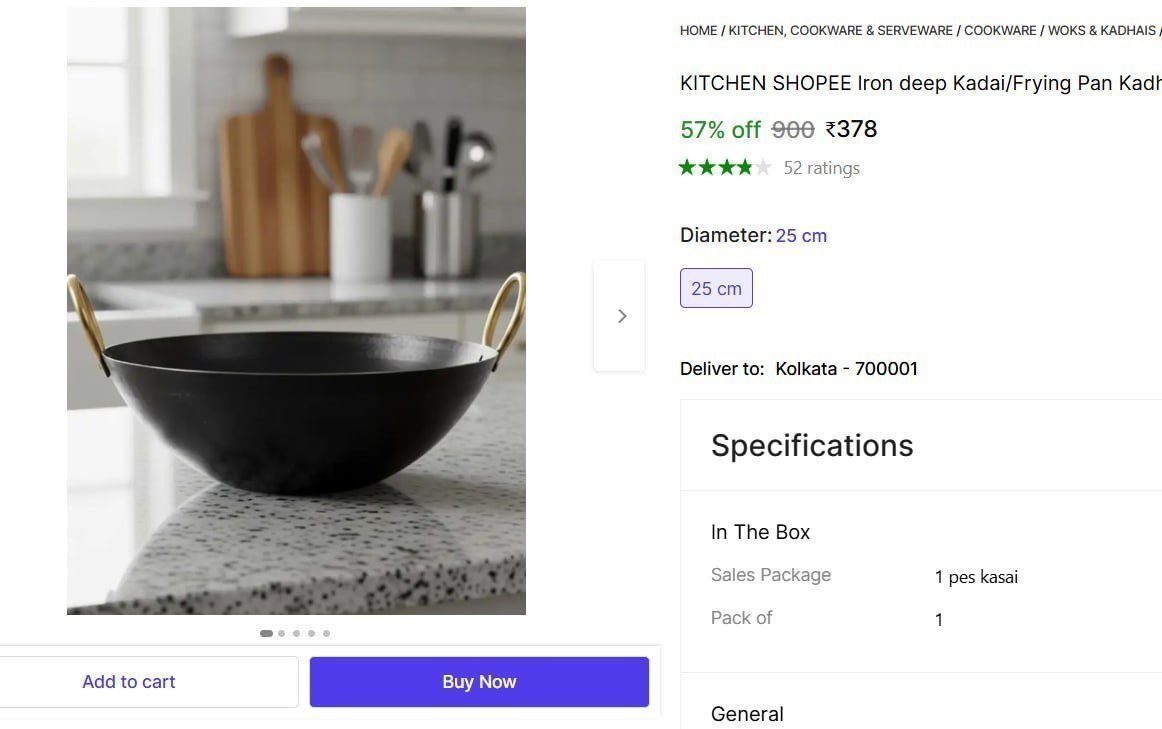This screenshot has height=729, width=1162.
Task: Click the Add to cart button
Action: point(129,682)
